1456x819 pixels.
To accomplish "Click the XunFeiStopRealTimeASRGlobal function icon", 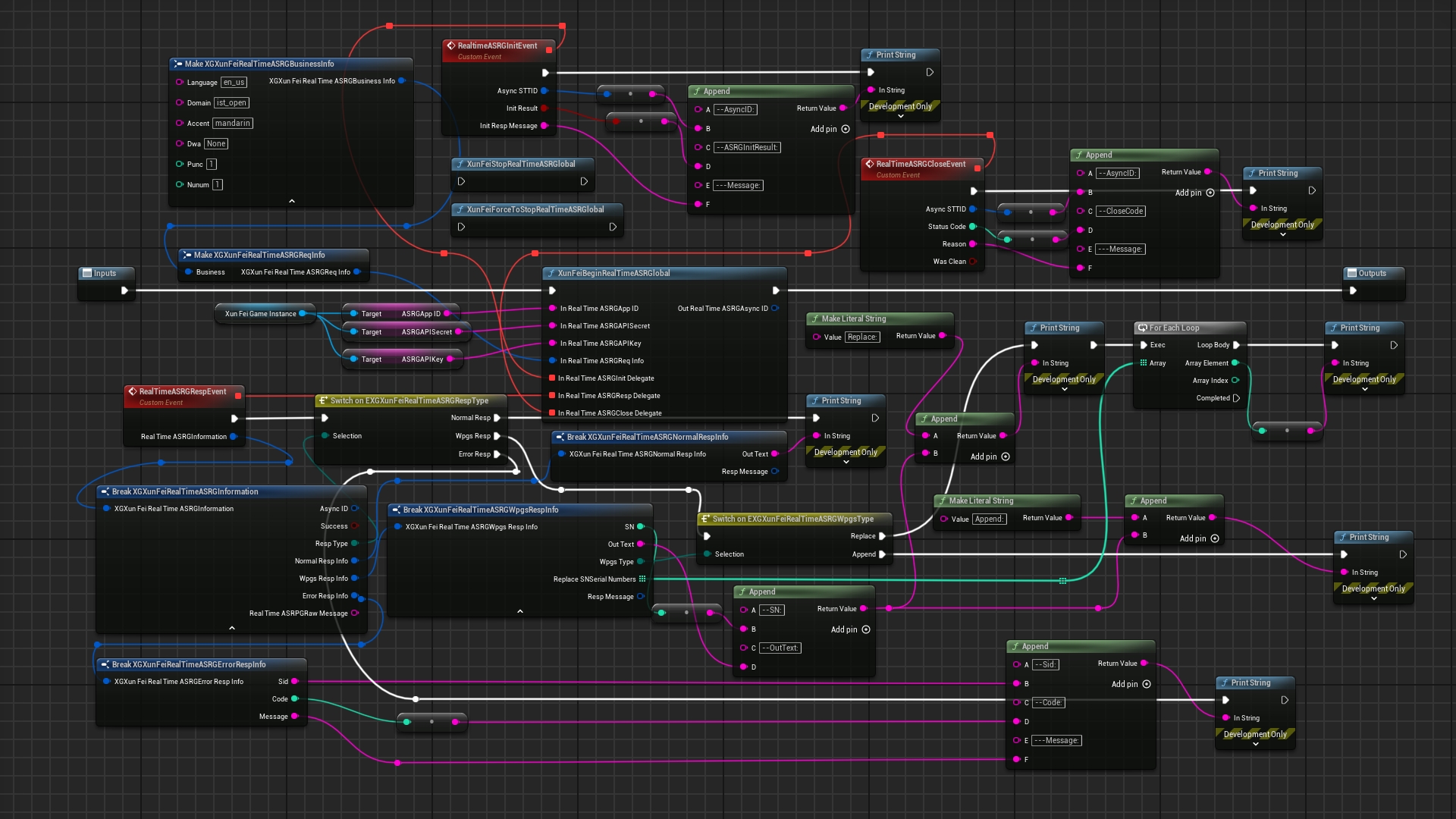I will click(x=460, y=164).
